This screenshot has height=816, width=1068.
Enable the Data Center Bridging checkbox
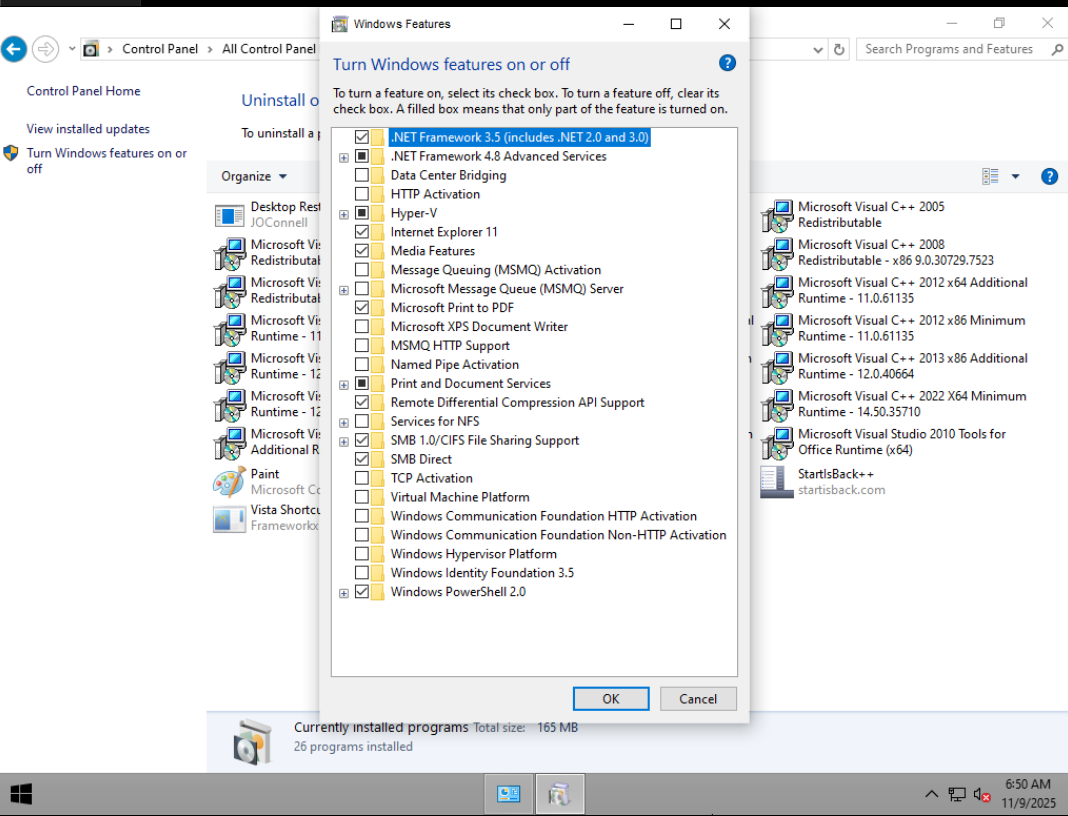(x=362, y=175)
